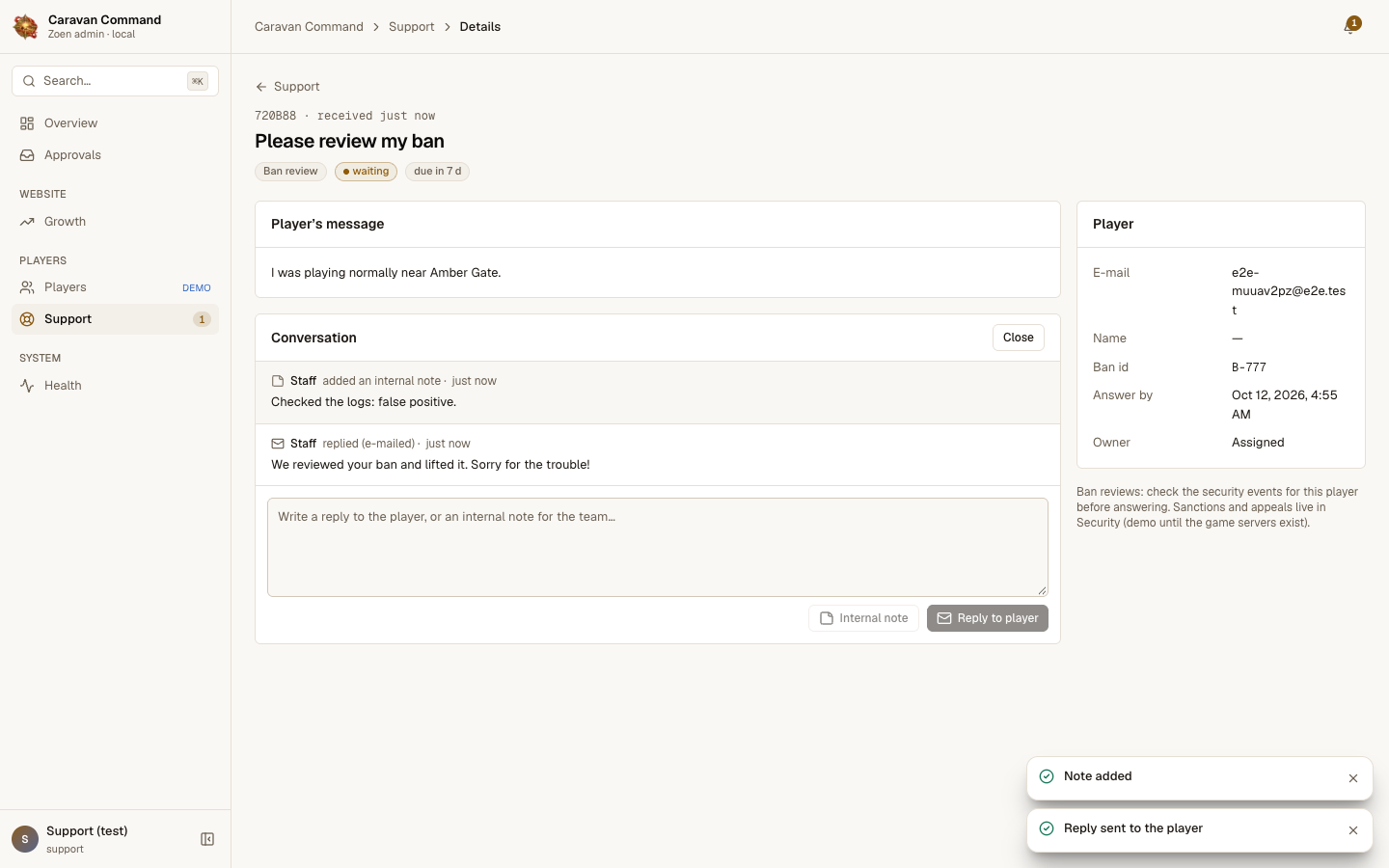Click the Reply sent success checkmark
This screenshot has height=868, width=1389.
1047,828
